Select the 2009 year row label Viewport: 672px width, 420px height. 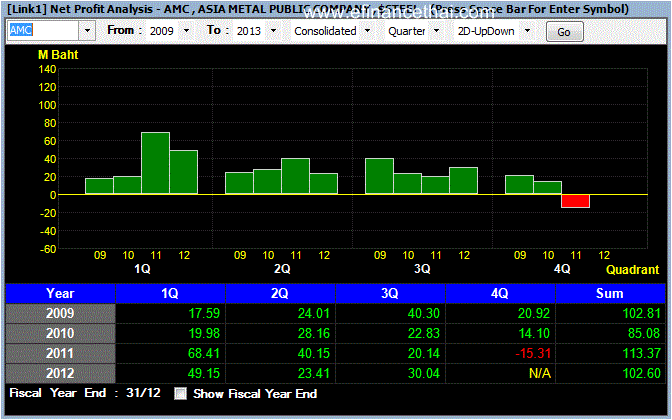60,314
